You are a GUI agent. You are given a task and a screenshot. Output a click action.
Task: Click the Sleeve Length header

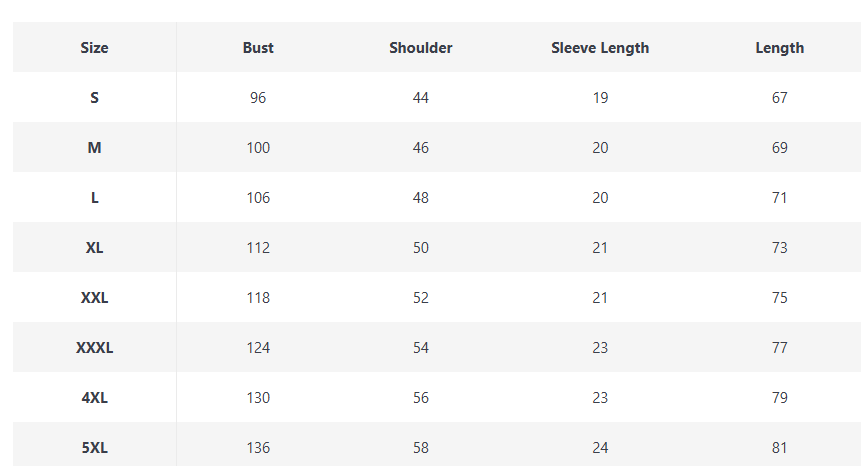pyautogui.click(x=600, y=47)
